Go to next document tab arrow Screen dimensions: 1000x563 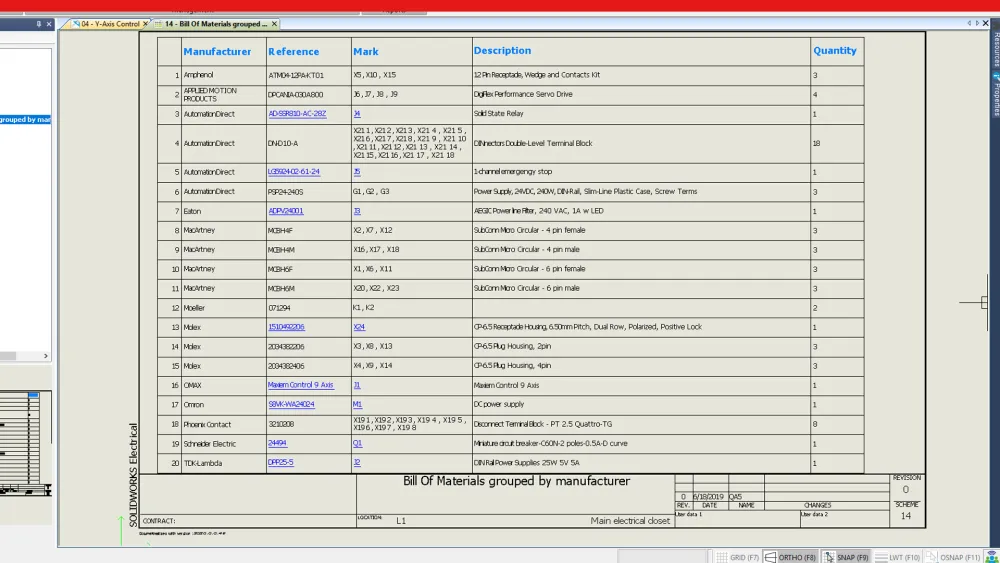(x=977, y=24)
